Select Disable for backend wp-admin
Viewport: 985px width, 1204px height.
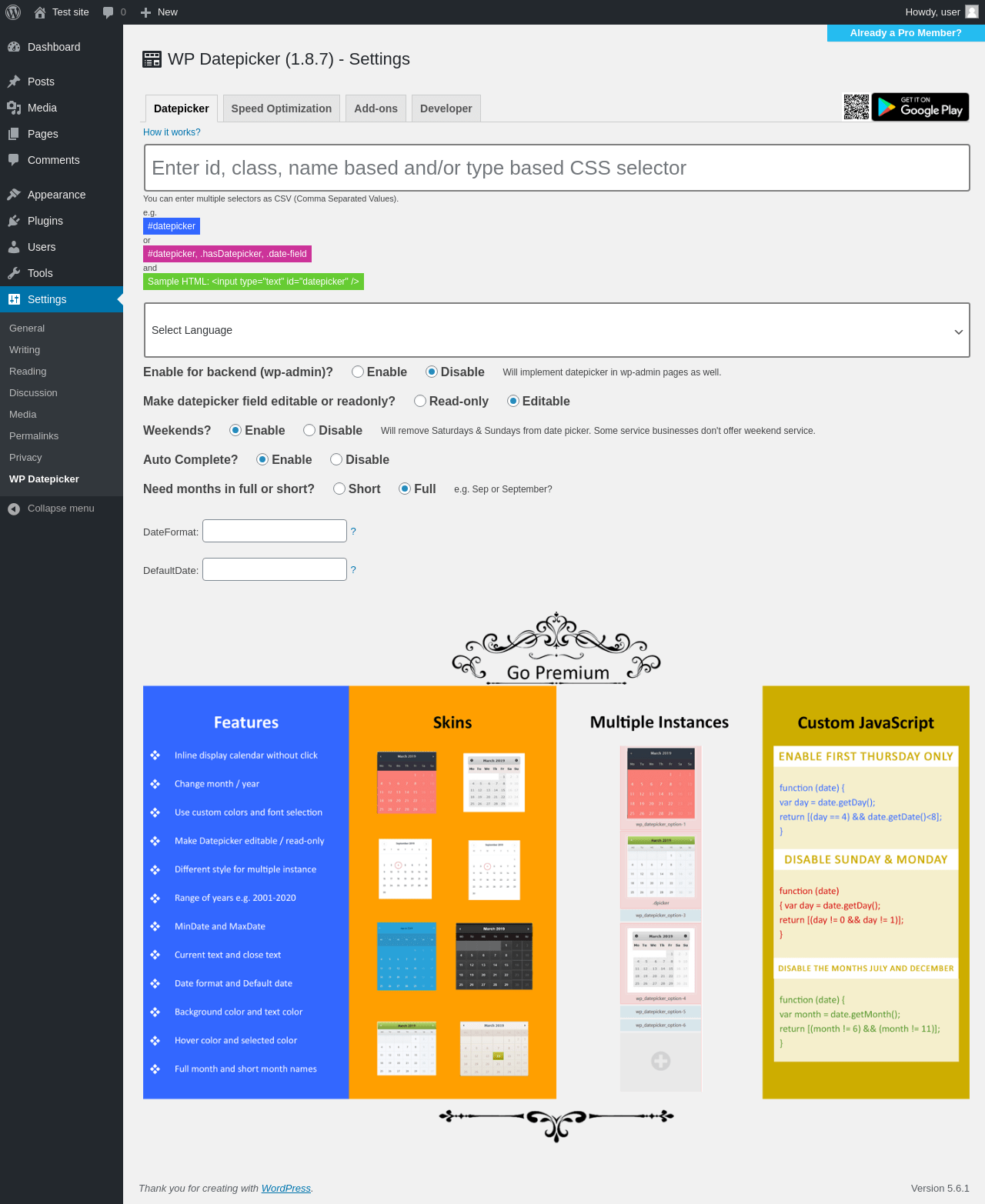tap(432, 372)
